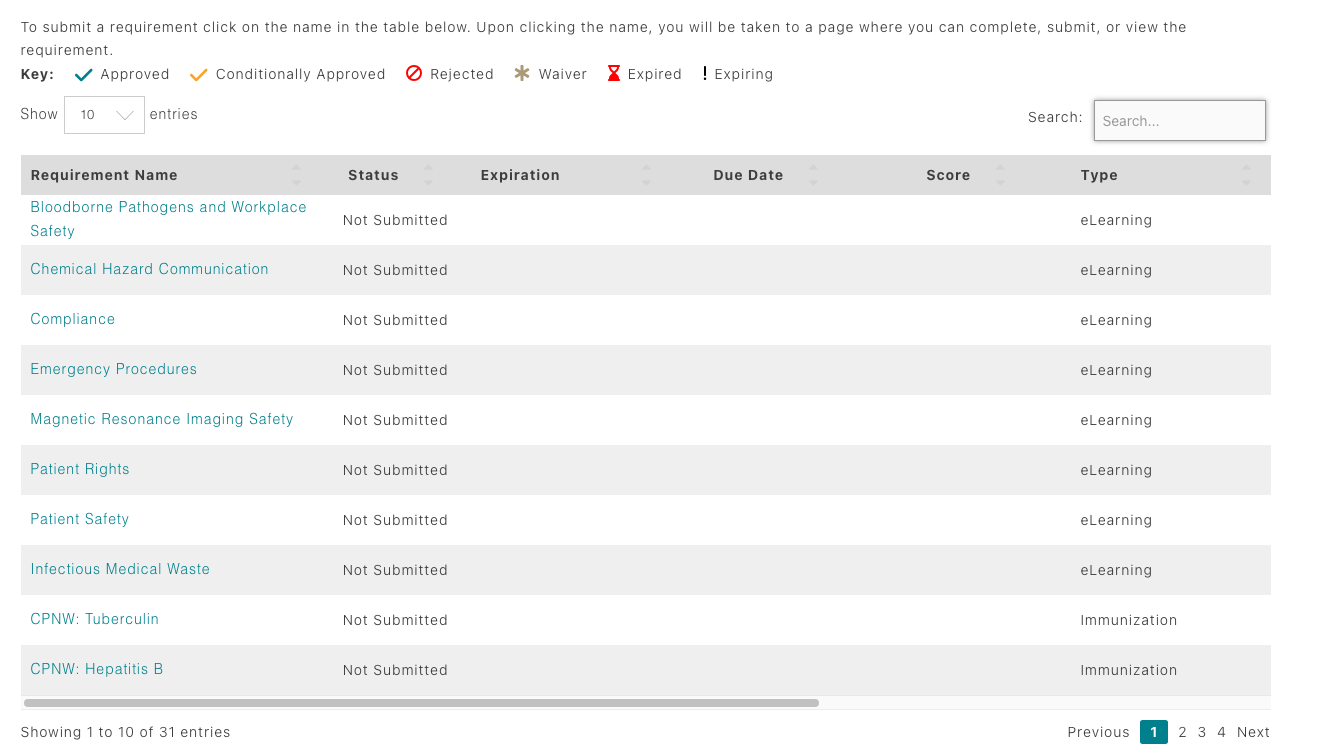This screenshot has height=750, width=1318.
Task: Click the Expired hourglass icon in the key
Action: 612,73
